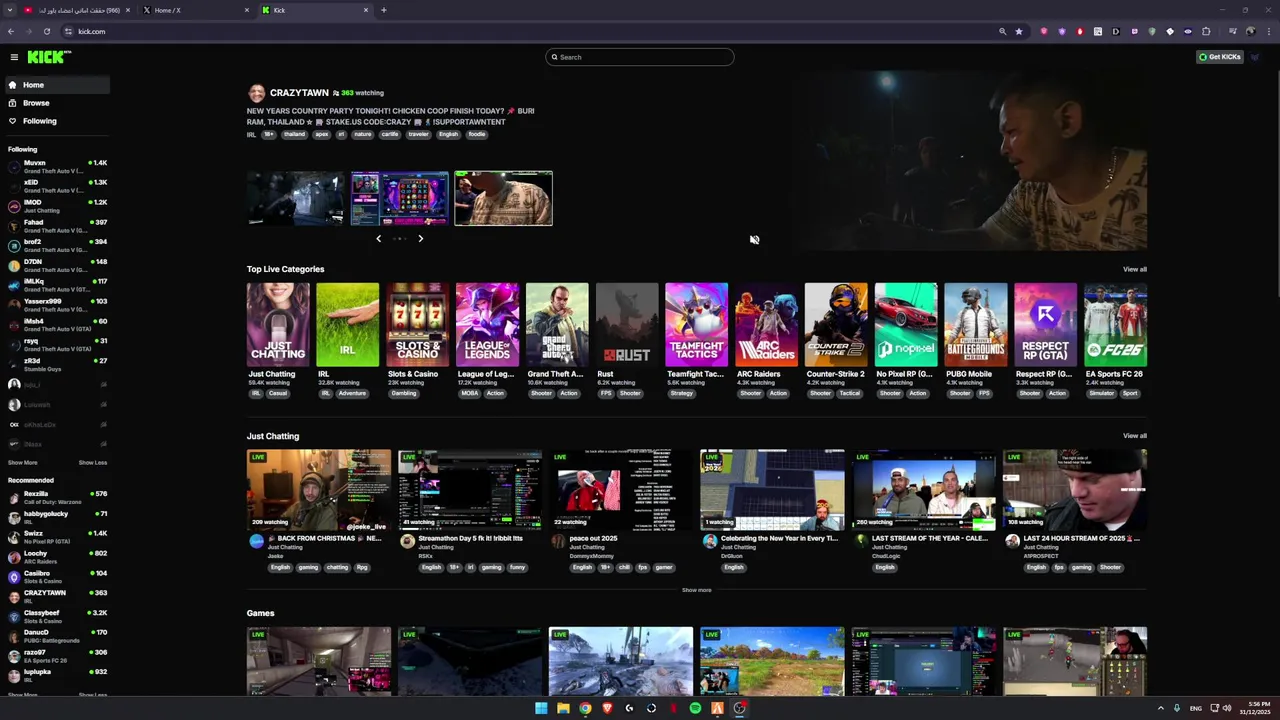Open the IRL category card
Screen dimensions: 1280x720
348,325
